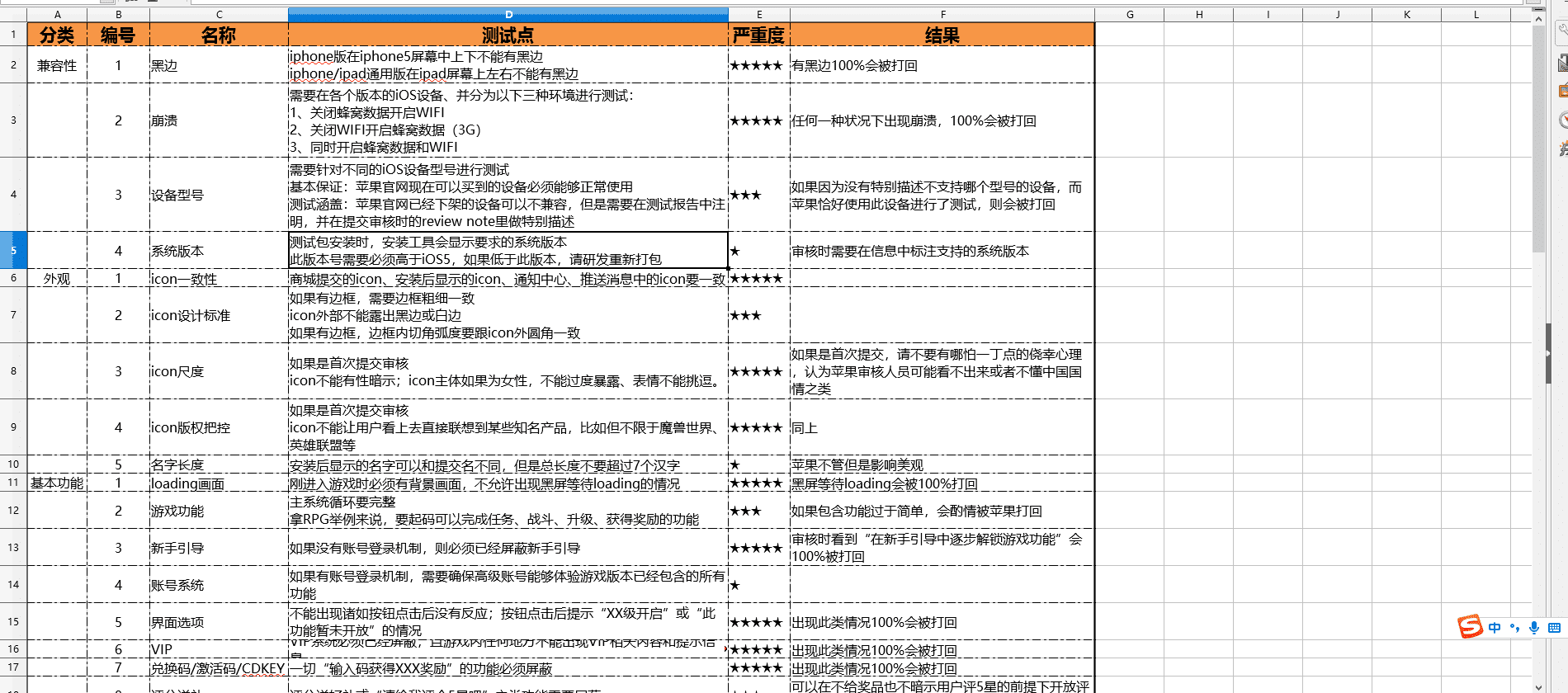Screen dimensions: 1568x693
Task: Open Sogou soft keyboard icon
Action: point(1554,628)
